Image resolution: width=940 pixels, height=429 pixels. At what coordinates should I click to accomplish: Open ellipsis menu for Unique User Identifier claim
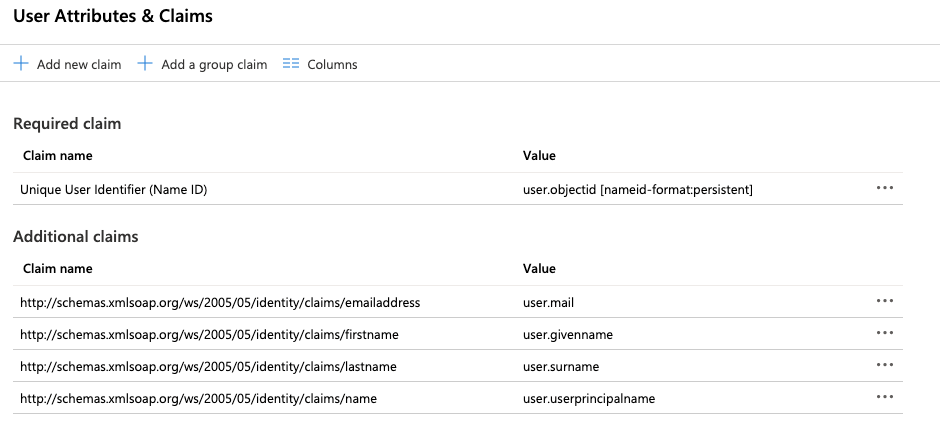(x=884, y=188)
